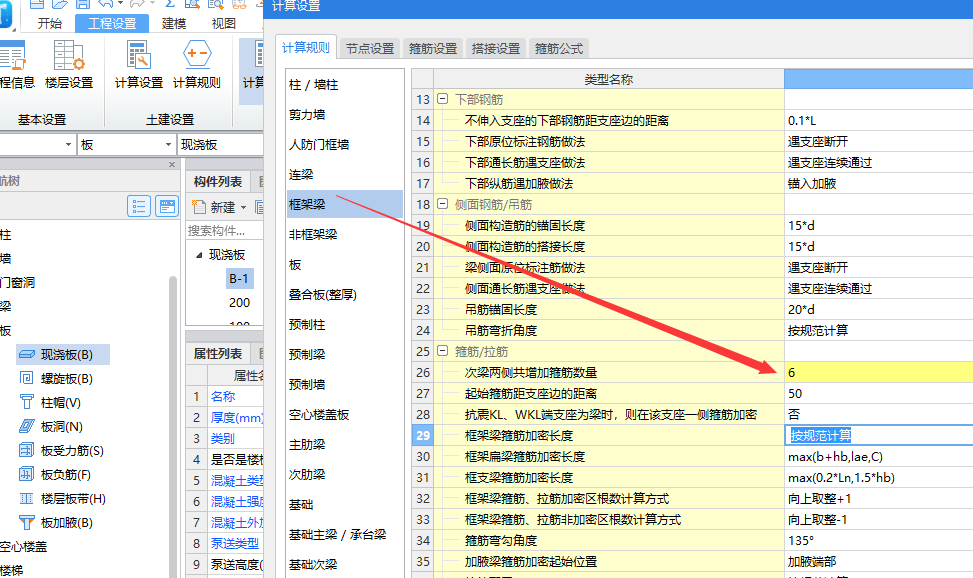Open 计算设置 calculator-wrench tool
Viewport: 973px width, 578px height.
(139, 65)
